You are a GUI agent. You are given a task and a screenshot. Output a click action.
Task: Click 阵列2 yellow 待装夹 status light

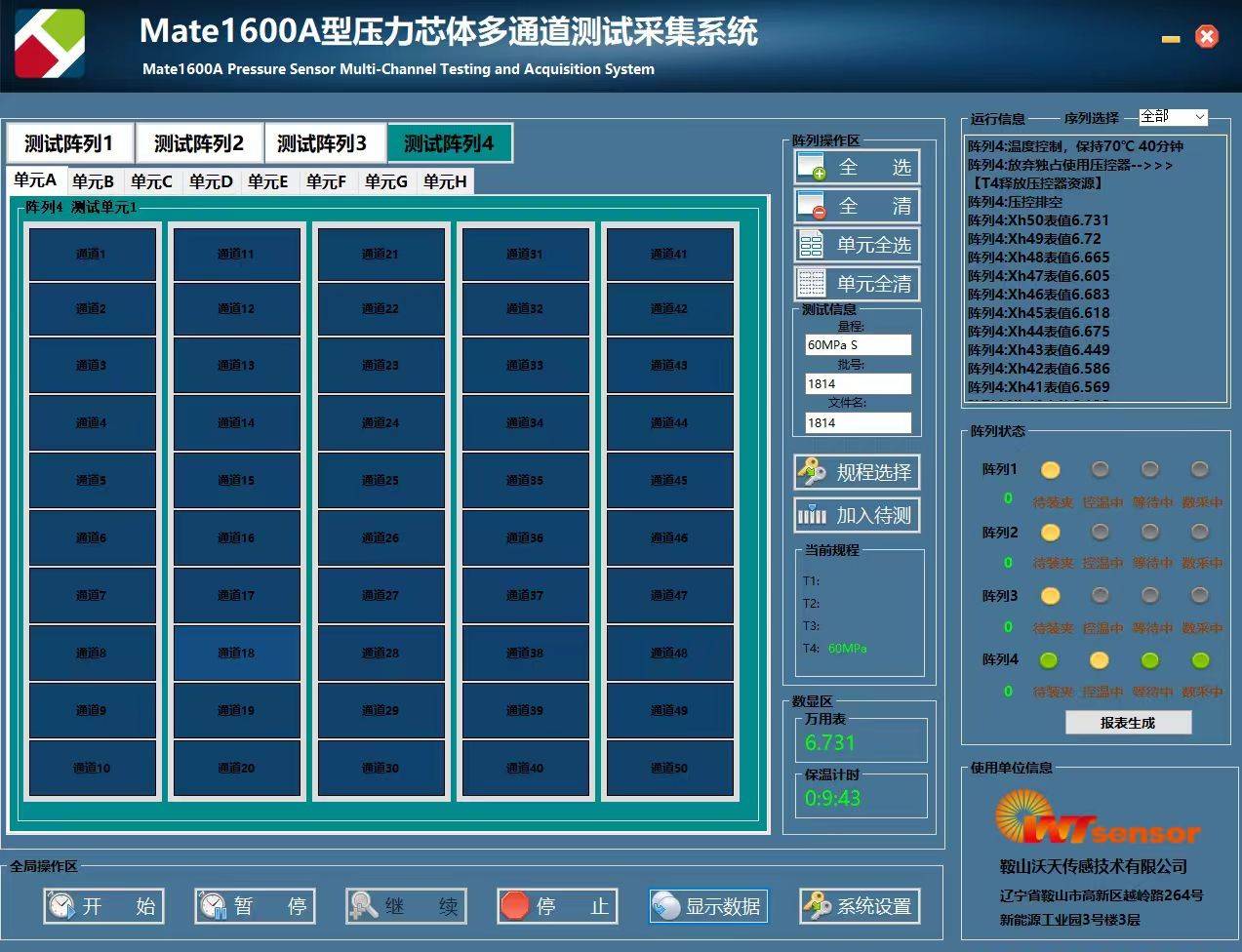pyautogui.click(x=1050, y=533)
